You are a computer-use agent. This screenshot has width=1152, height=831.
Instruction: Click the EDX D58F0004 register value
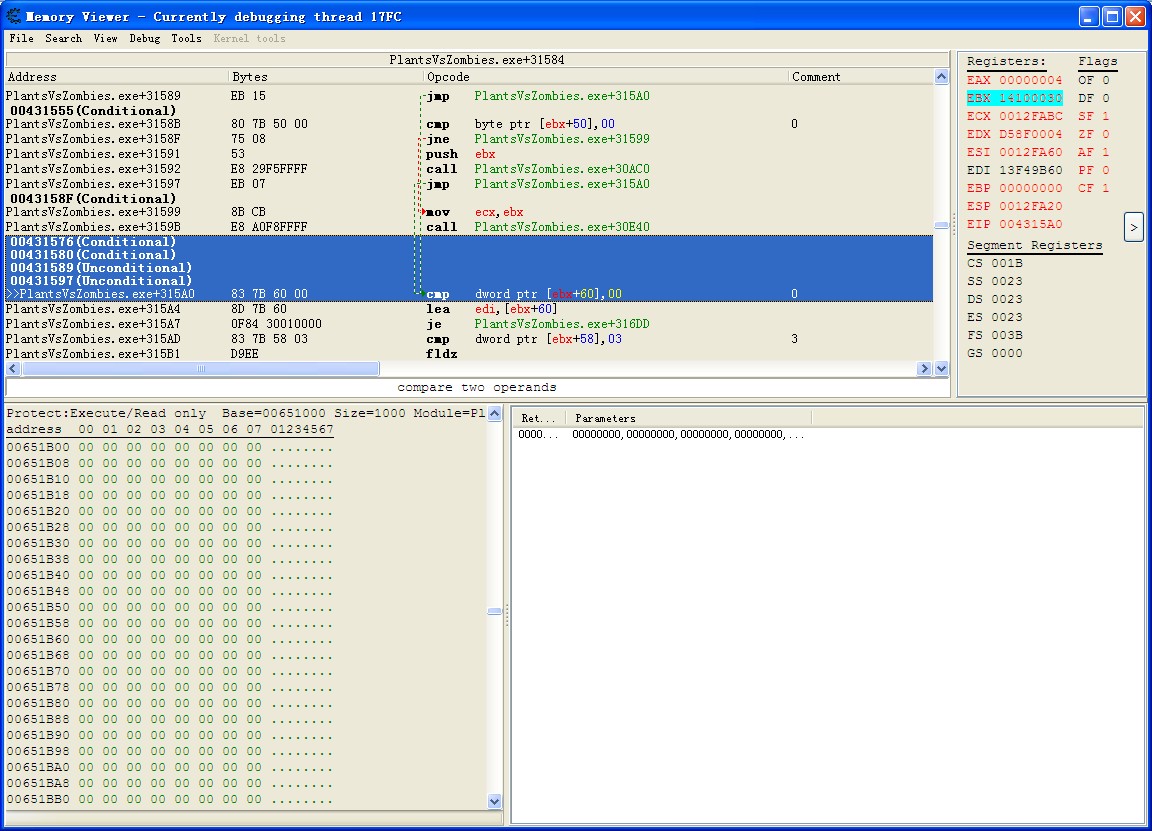[x=1014, y=134]
